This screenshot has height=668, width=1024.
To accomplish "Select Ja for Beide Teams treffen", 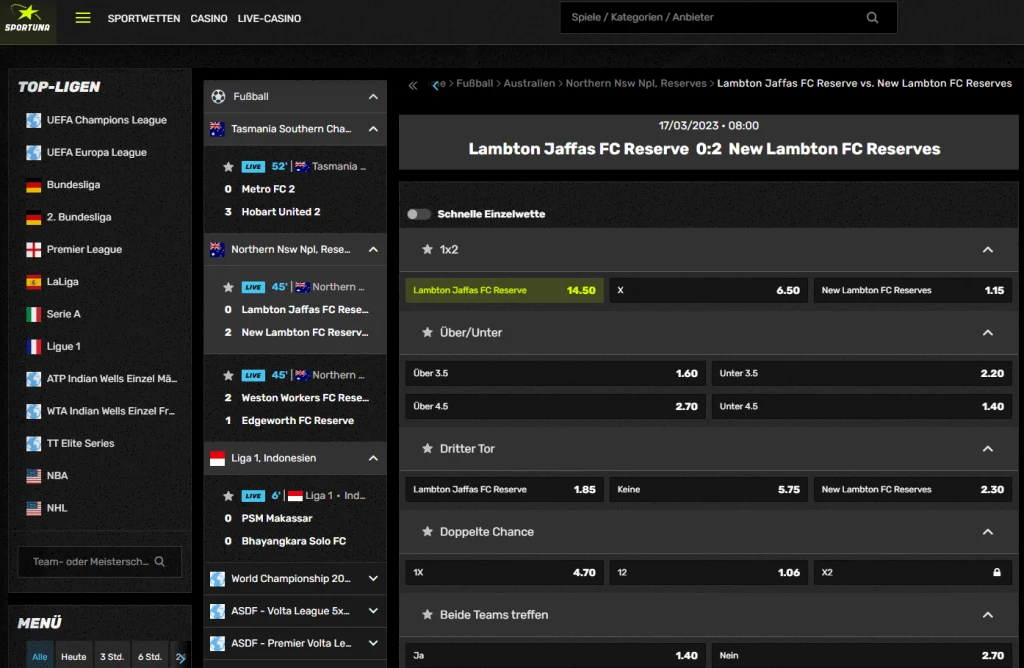I will 555,655.
